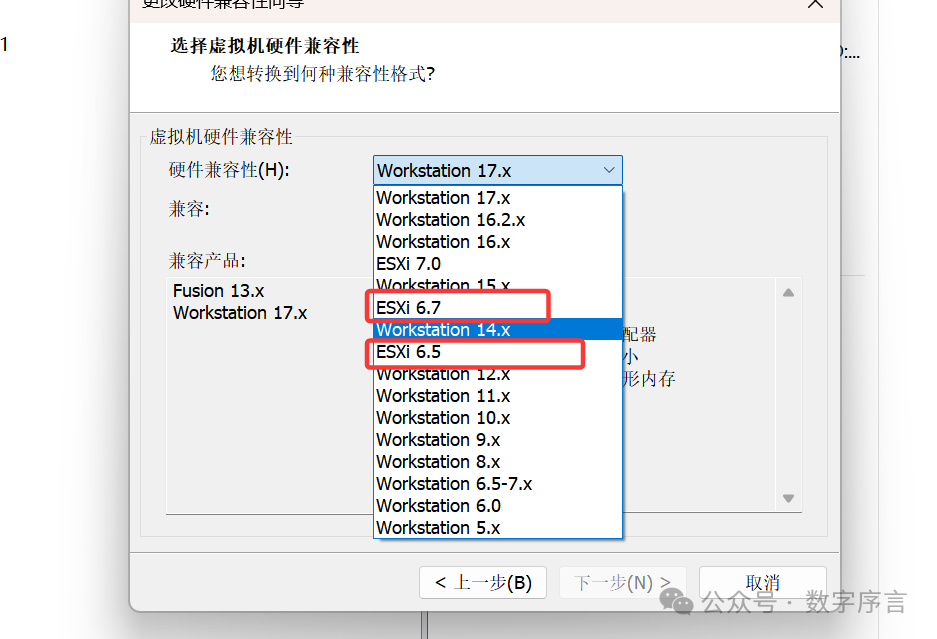
Task: Click scroll up arrow in compatible products list
Action: tap(788, 292)
